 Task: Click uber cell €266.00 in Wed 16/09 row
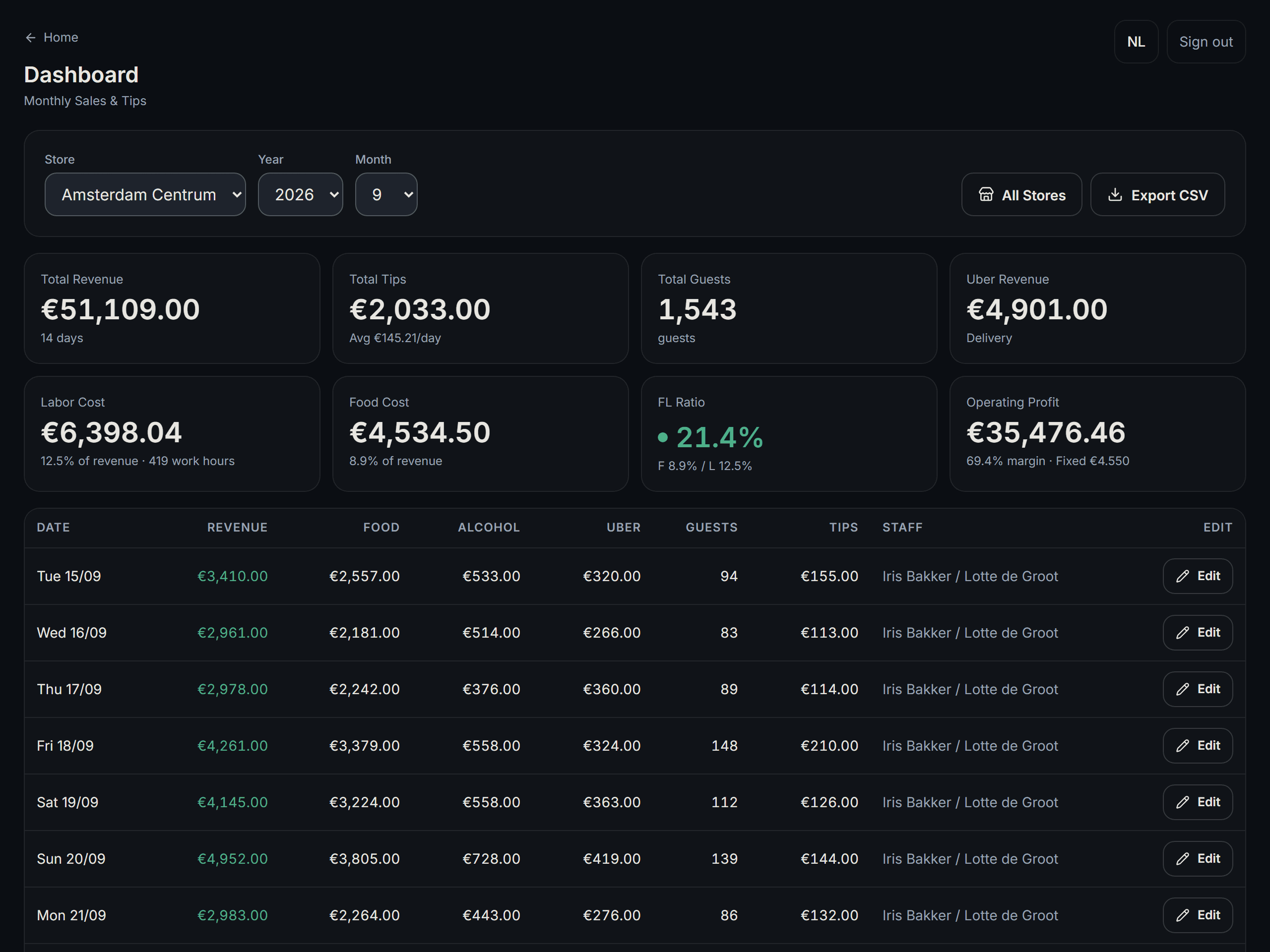[612, 633]
